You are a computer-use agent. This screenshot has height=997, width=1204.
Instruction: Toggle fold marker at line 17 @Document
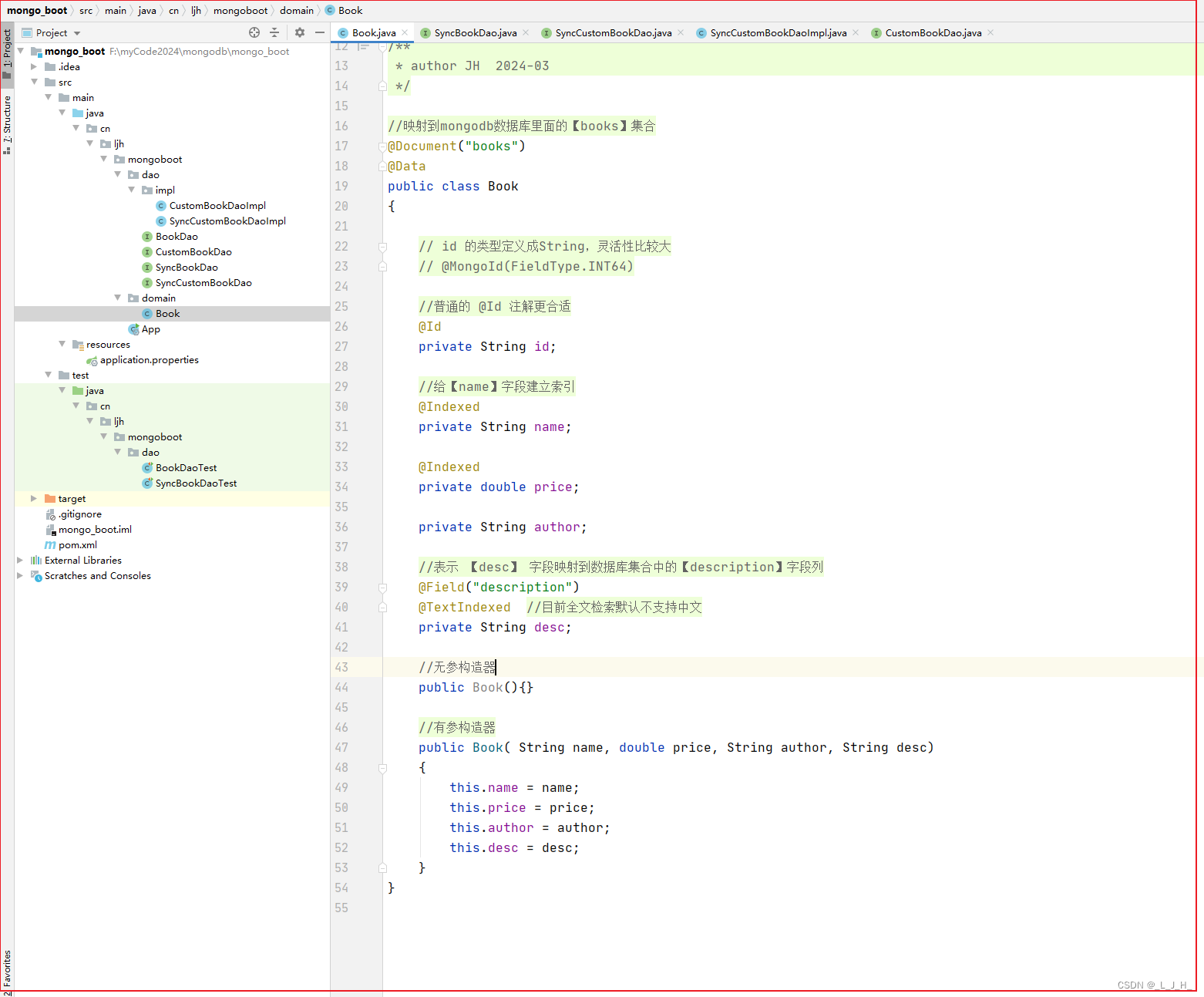pos(382,147)
